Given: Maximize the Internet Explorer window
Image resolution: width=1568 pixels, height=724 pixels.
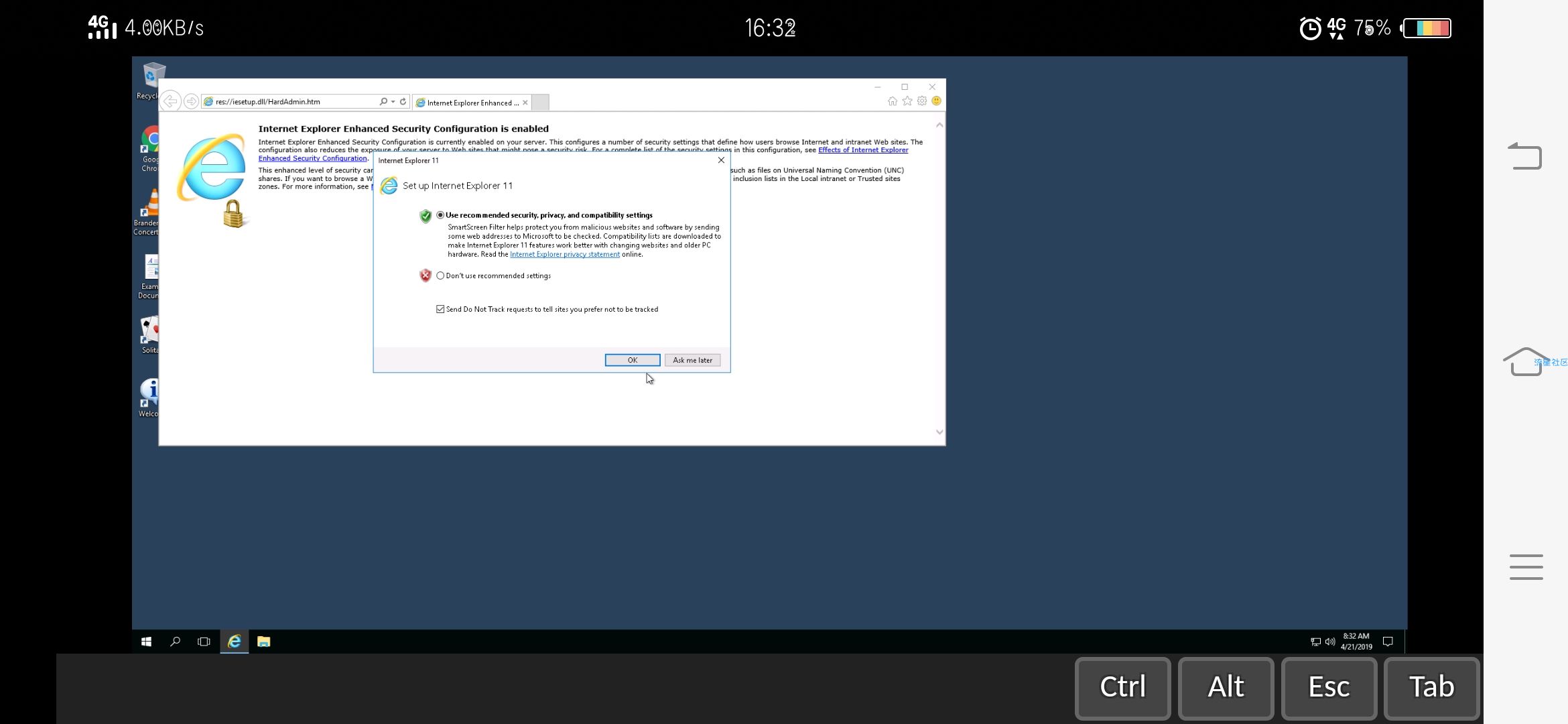Looking at the screenshot, I should [905, 87].
